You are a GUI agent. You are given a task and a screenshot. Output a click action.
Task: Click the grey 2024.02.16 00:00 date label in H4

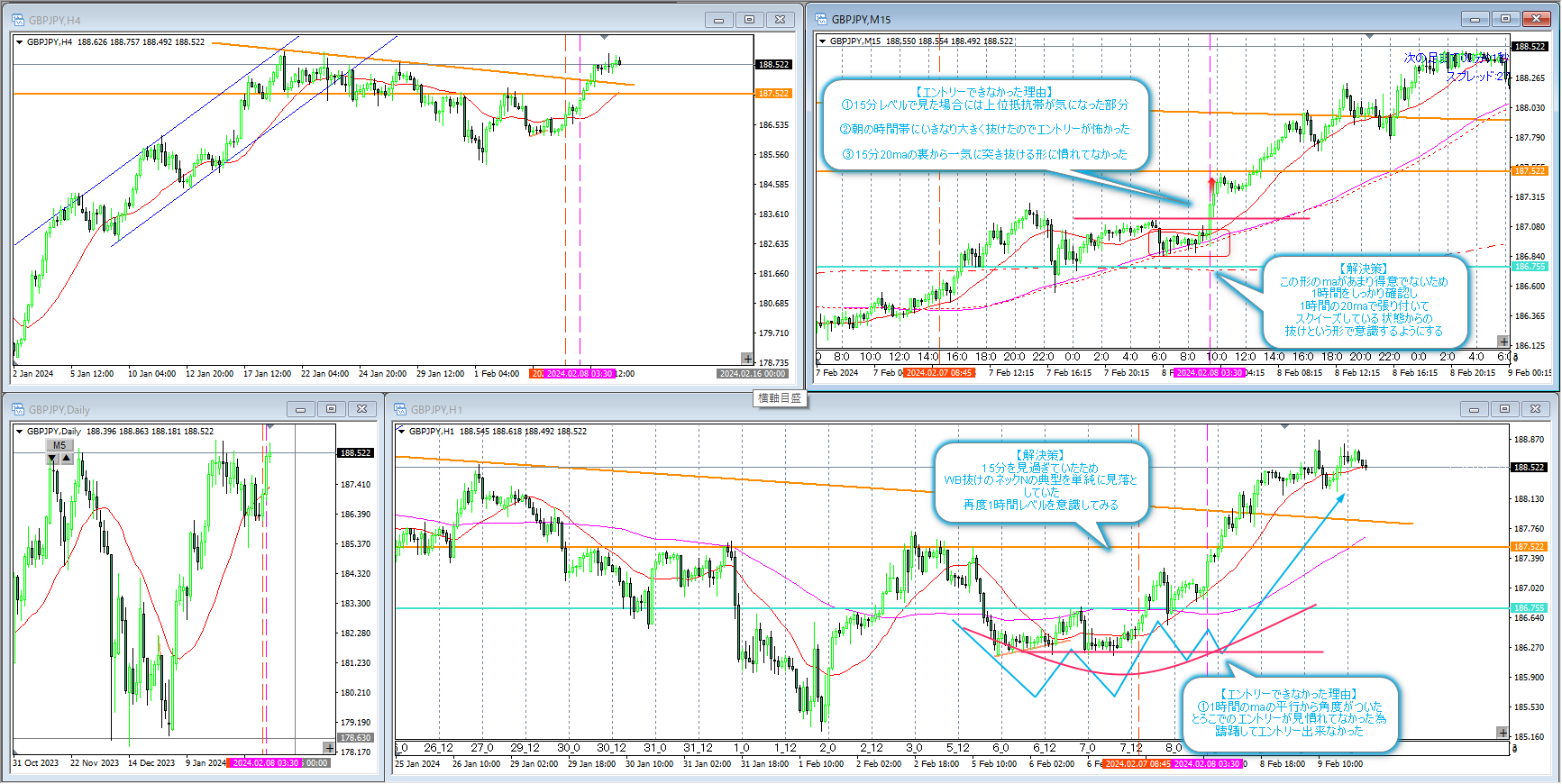coord(753,374)
